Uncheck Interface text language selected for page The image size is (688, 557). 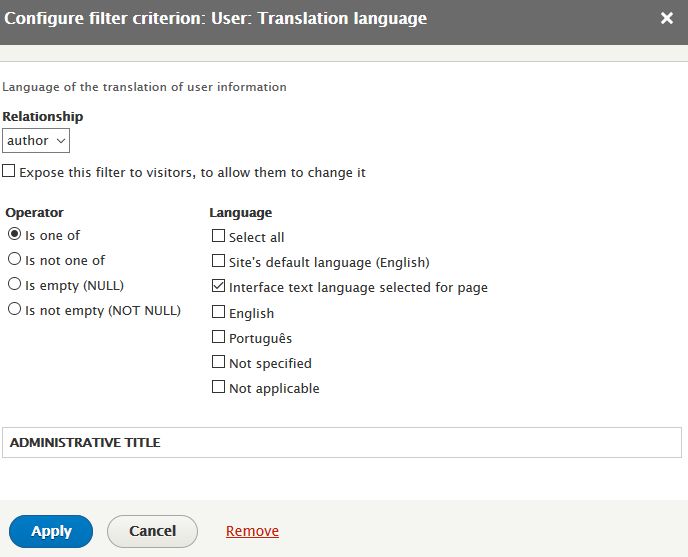[x=218, y=286]
